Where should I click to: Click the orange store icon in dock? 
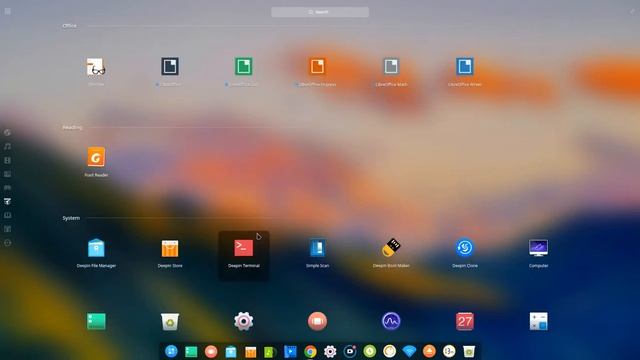(251, 351)
